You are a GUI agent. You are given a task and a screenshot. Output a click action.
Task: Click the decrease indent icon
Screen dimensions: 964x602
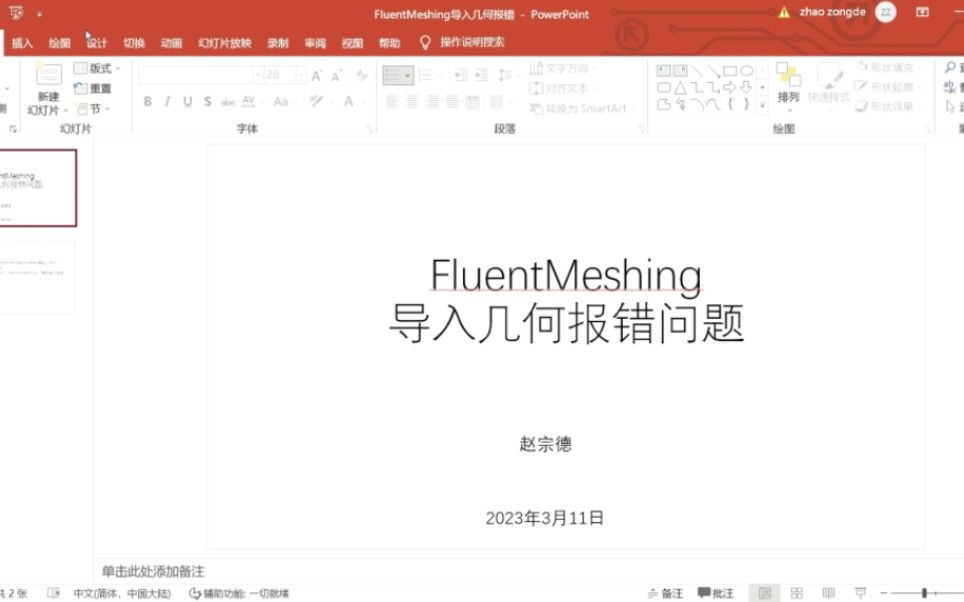460,76
